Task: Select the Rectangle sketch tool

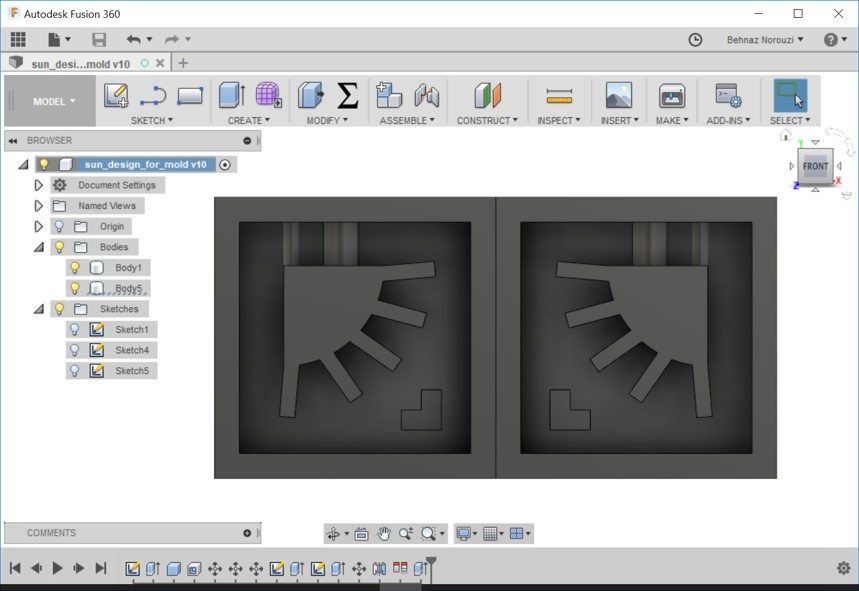Action: coord(190,96)
